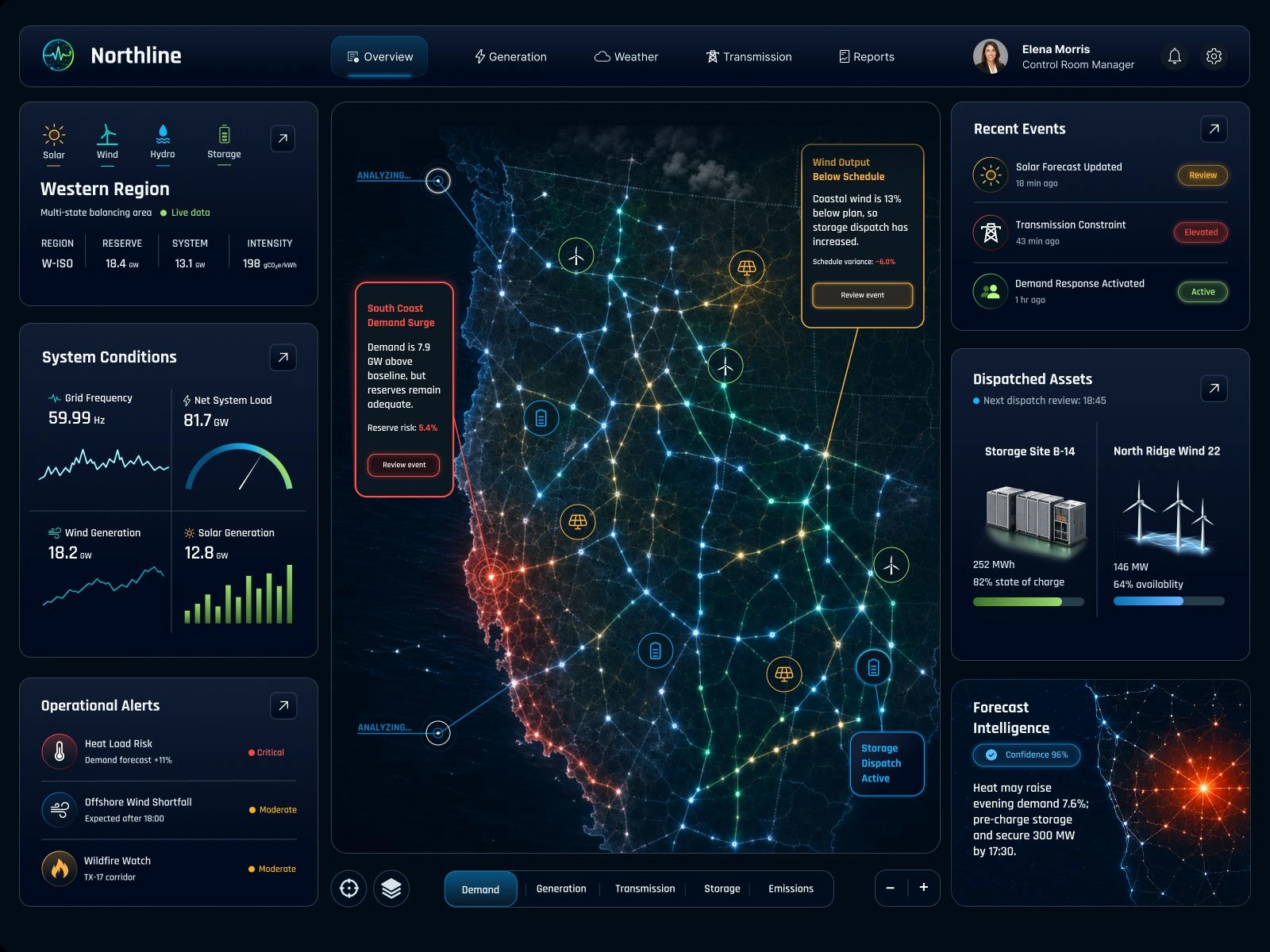The height and width of the screenshot is (952, 1270).
Task: Expand the Recent Events panel
Action: [1214, 129]
